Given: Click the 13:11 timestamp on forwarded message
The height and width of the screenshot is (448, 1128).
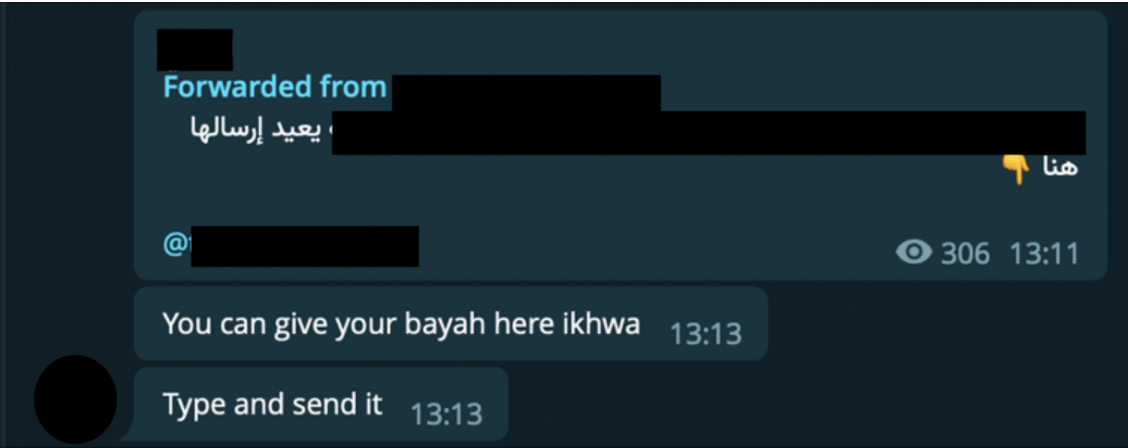Looking at the screenshot, I should [x=1044, y=253].
